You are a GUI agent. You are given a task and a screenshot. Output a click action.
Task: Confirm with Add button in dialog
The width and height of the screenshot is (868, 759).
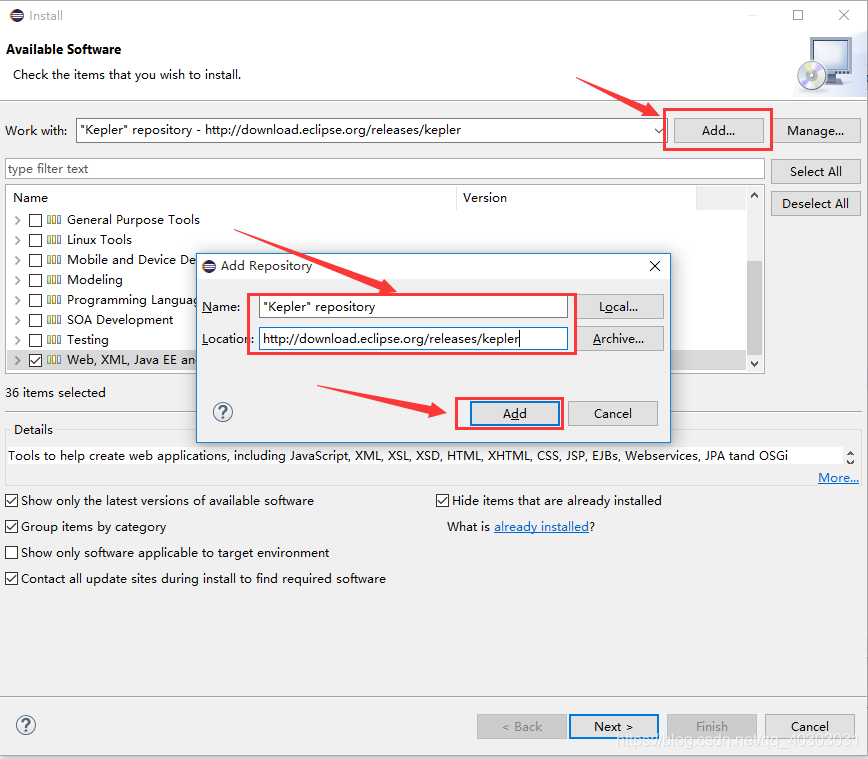515,414
